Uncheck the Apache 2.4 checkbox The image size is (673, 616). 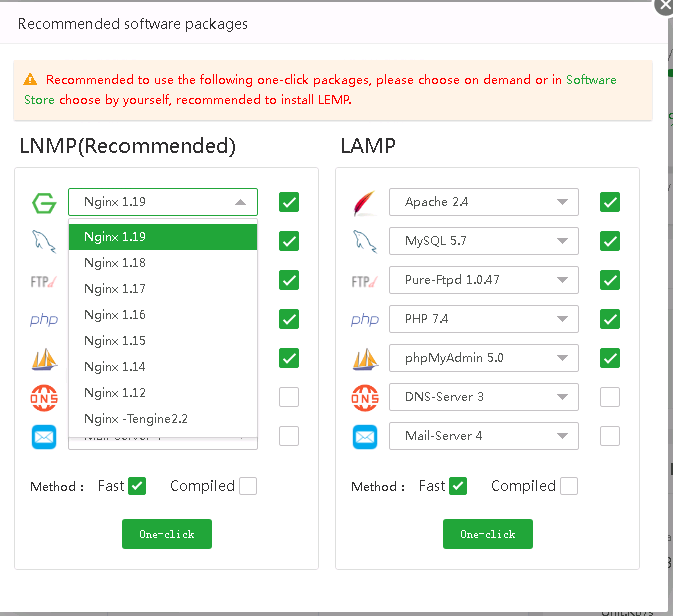(x=610, y=202)
